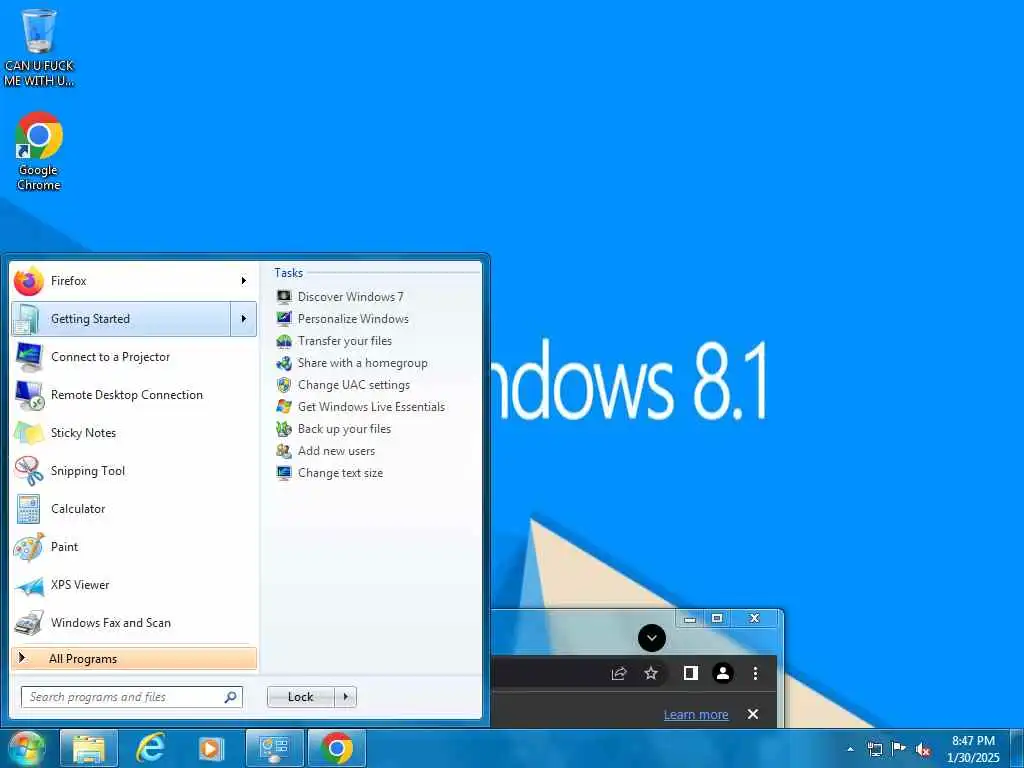
Task: Open Action Center flag icon
Action: (x=899, y=749)
